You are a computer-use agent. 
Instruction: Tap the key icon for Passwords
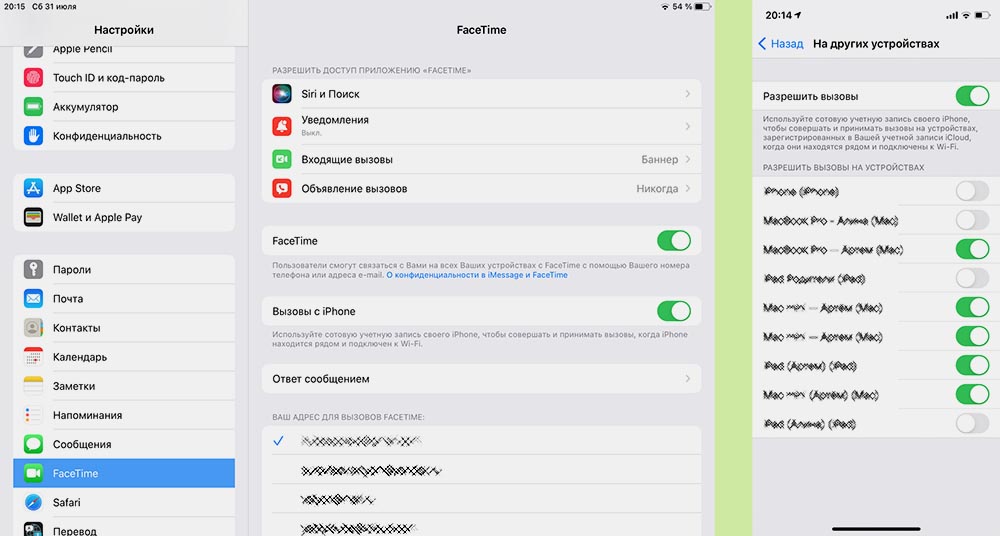coord(33,269)
